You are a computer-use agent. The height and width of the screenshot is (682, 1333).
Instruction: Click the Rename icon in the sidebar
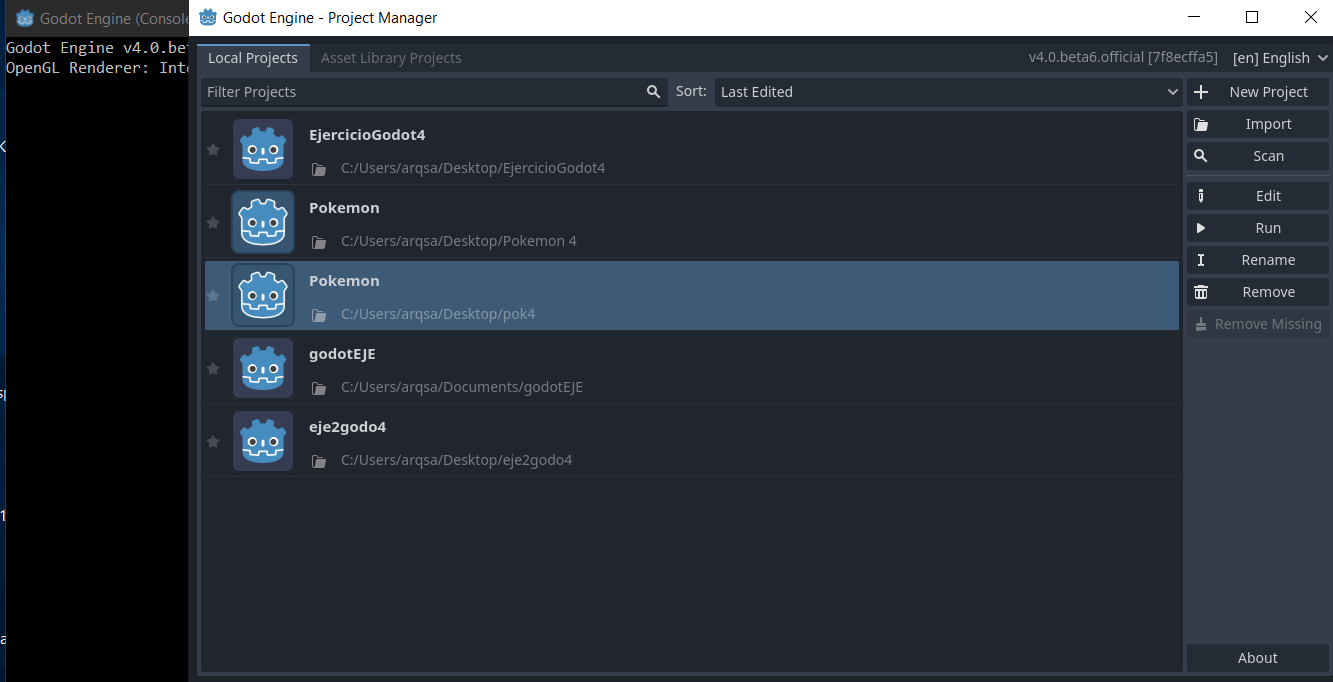tap(1201, 259)
